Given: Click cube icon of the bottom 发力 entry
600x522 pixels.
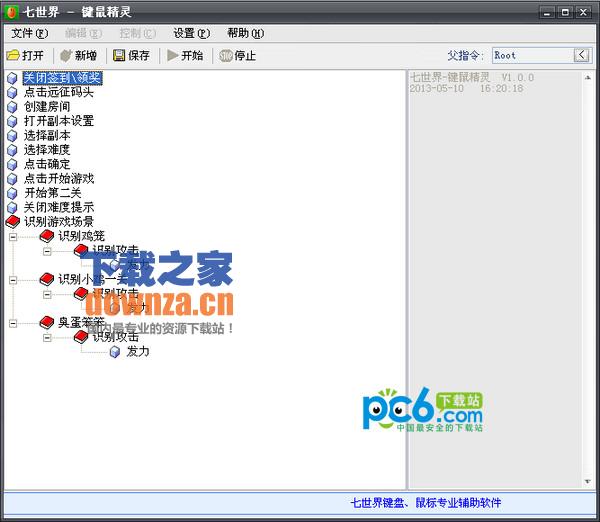Looking at the screenshot, I should click(115, 352).
